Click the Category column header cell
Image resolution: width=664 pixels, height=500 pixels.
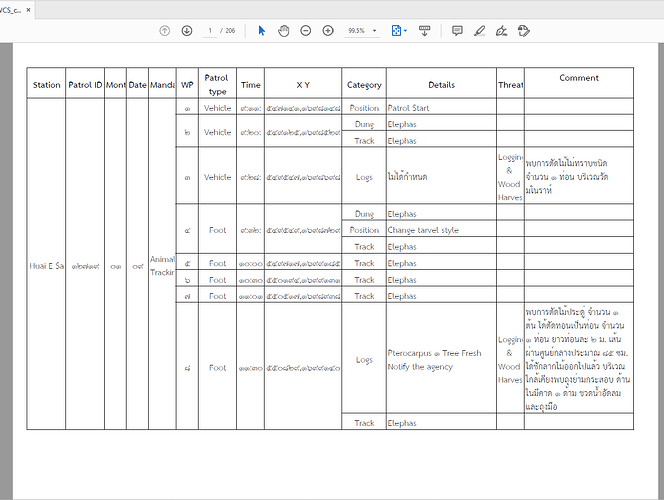(x=364, y=85)
